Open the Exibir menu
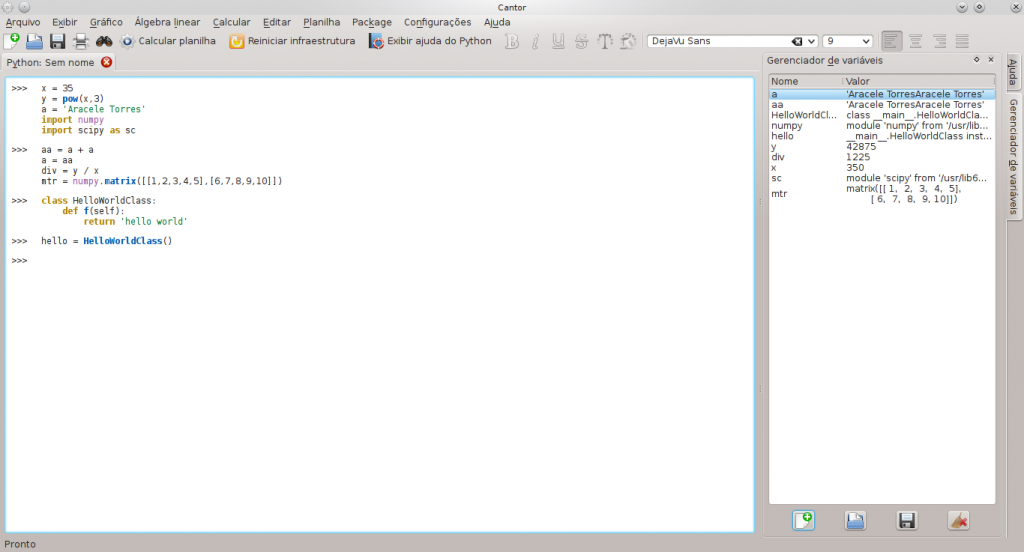The width and height of the screenshot is (1024, 552). tap(65, 22)
